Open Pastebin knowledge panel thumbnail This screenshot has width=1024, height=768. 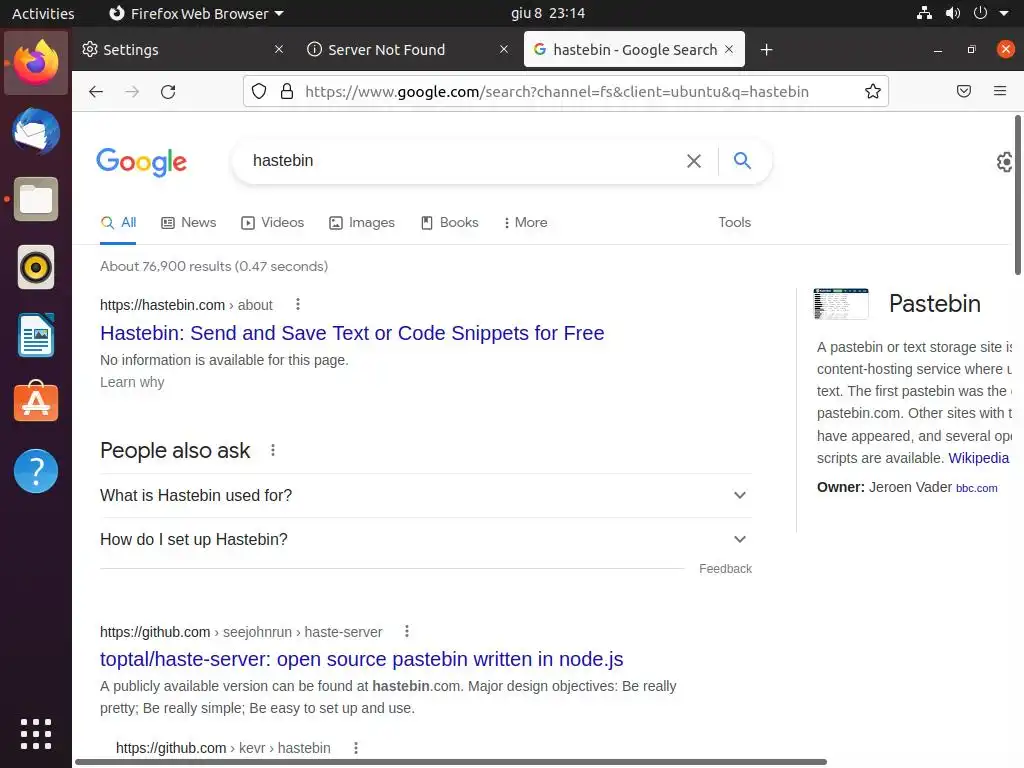pos(841,304)
